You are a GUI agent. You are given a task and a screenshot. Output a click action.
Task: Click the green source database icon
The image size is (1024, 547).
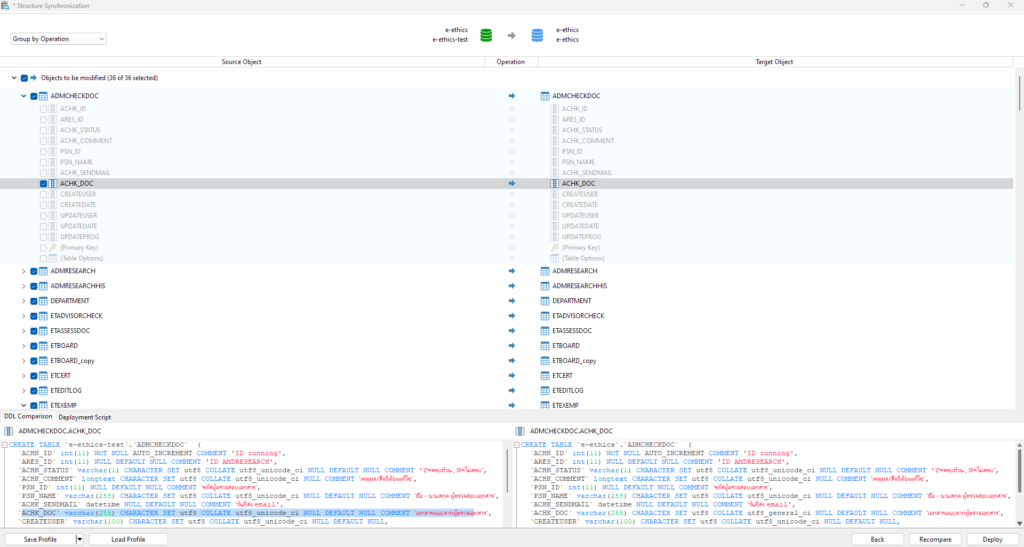tap(486, 35)
